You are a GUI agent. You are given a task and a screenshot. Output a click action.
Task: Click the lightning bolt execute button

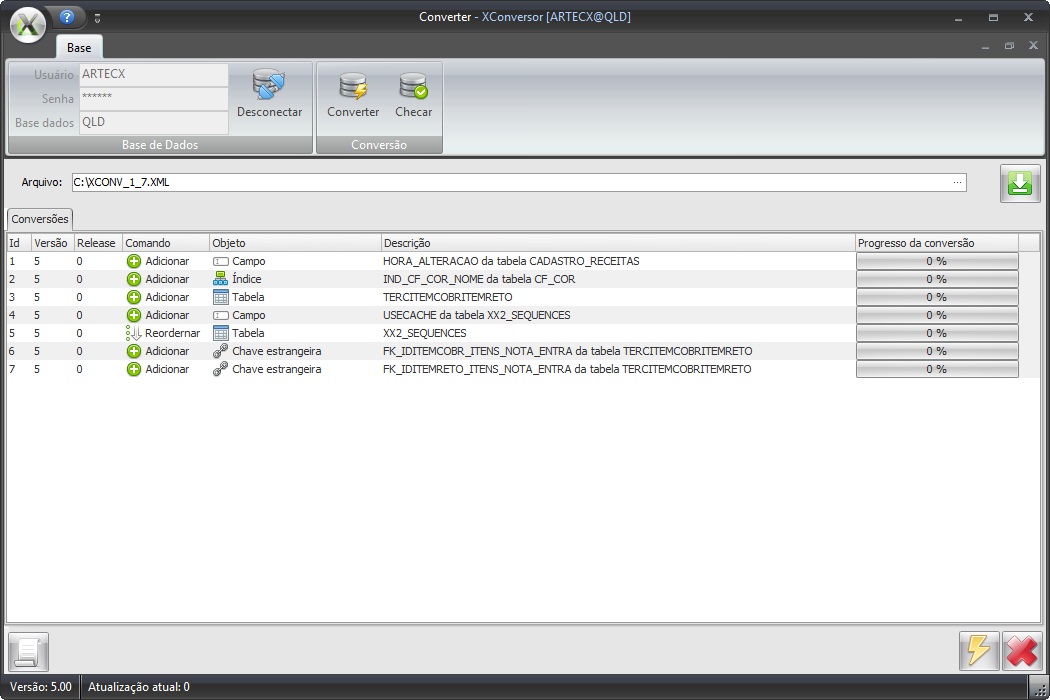point(978,650)
